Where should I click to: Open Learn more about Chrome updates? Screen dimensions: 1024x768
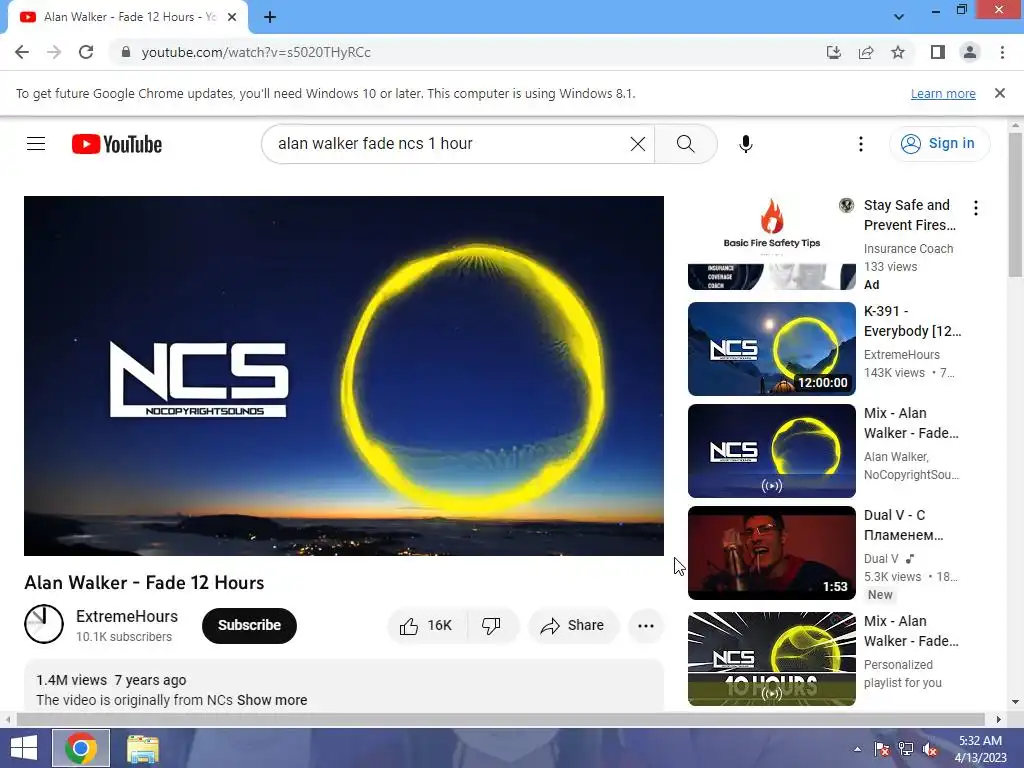coord(943,93)
